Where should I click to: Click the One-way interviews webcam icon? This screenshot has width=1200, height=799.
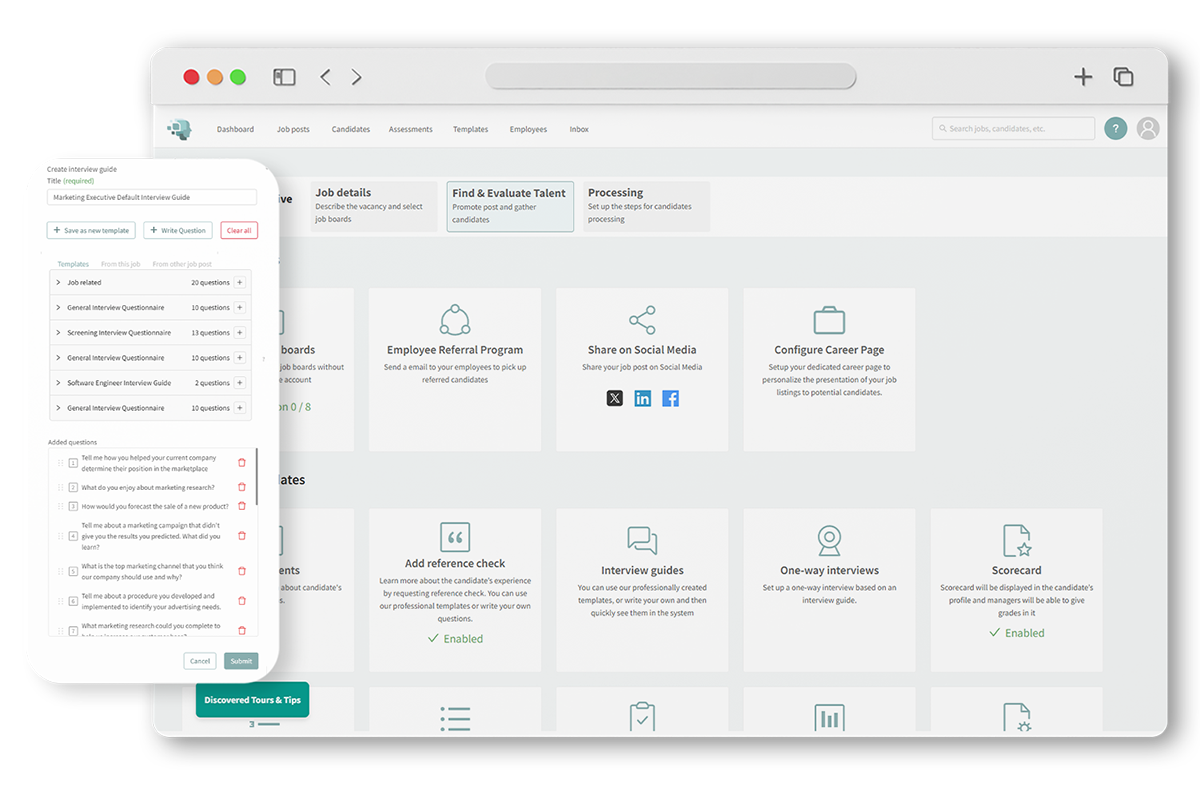click(829, 541)
